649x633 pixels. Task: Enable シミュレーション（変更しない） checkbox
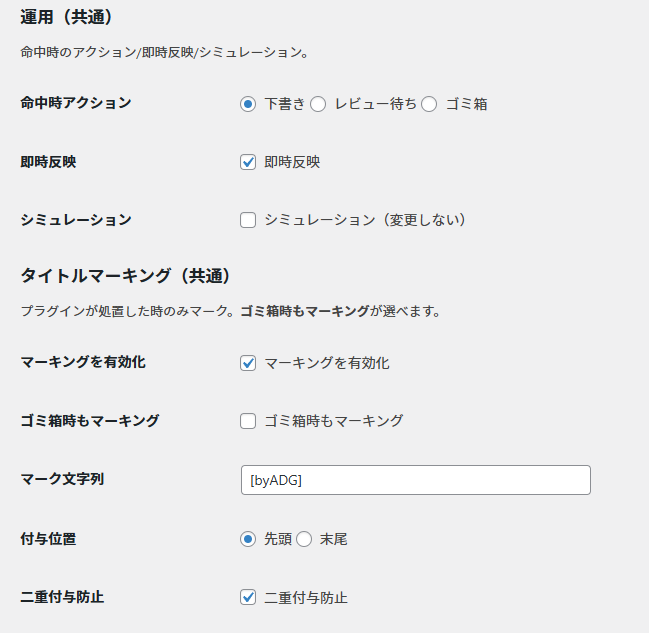[x=248, y=220]
